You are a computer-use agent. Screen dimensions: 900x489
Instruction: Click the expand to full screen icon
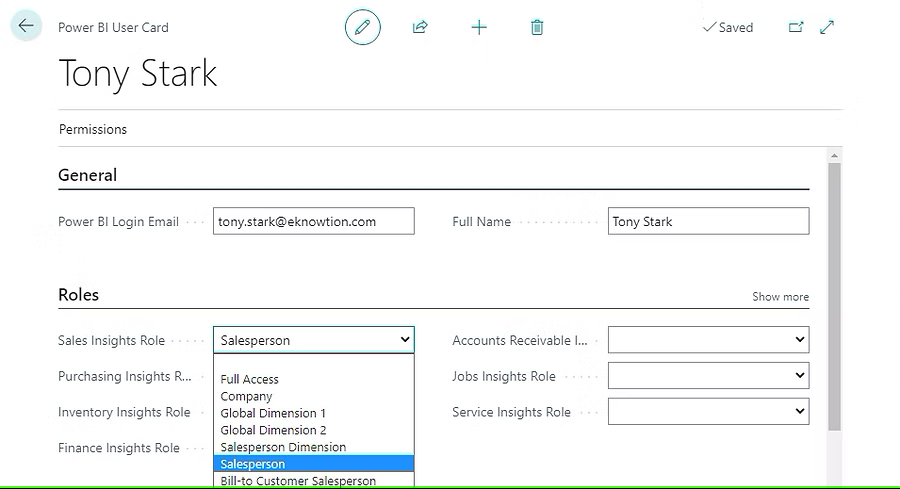[827, 27]
